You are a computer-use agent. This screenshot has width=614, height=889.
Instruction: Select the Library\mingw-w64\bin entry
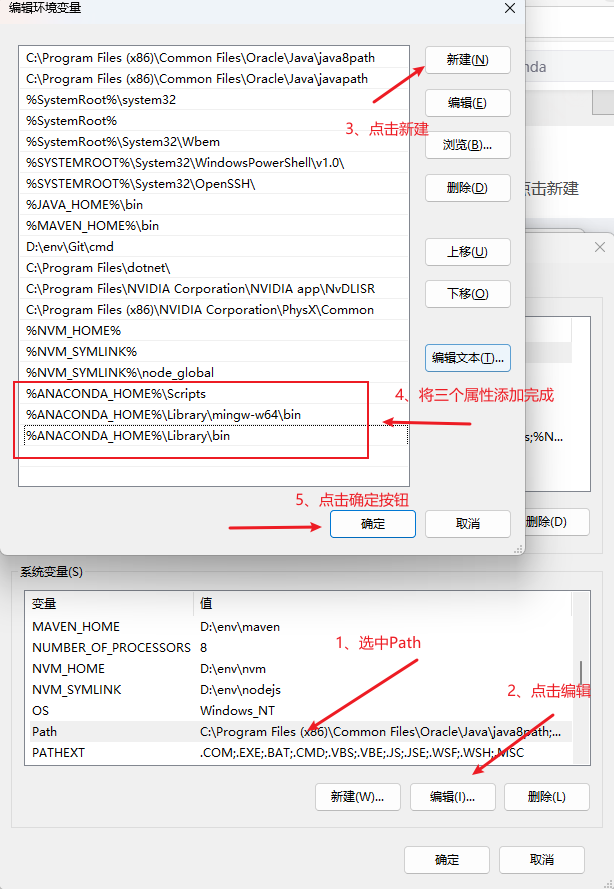[214, 414]
